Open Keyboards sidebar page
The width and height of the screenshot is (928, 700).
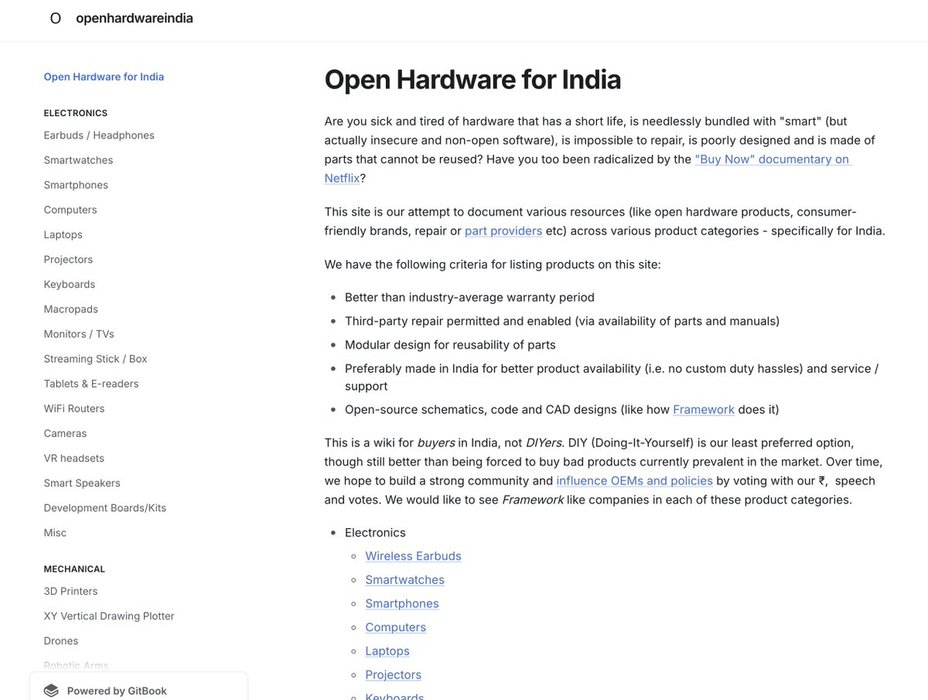69,285
